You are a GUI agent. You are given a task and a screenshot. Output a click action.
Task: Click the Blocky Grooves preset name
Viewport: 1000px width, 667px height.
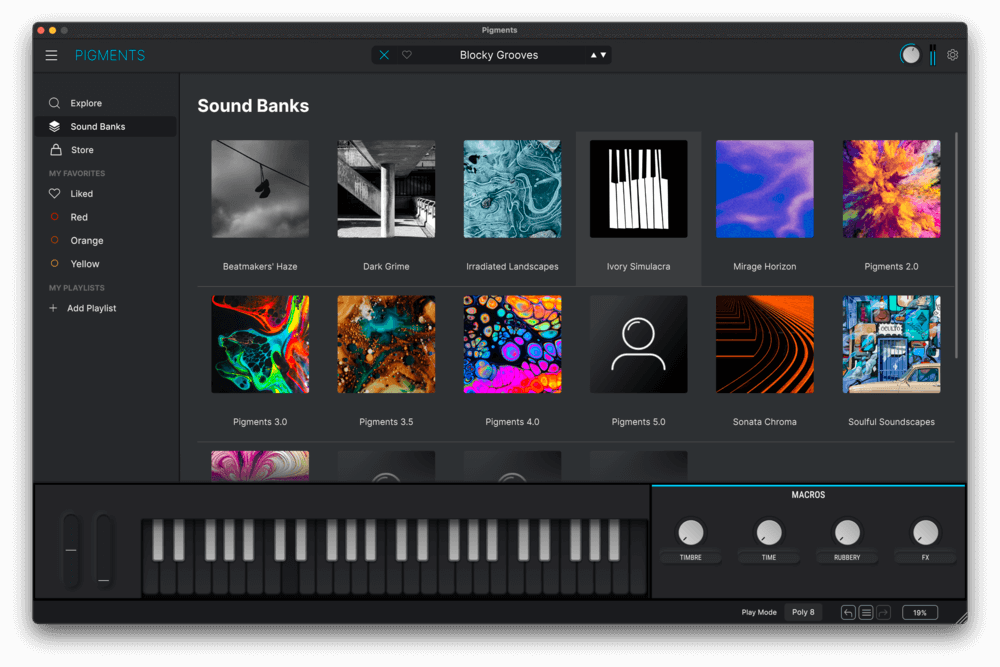point(498,55)
